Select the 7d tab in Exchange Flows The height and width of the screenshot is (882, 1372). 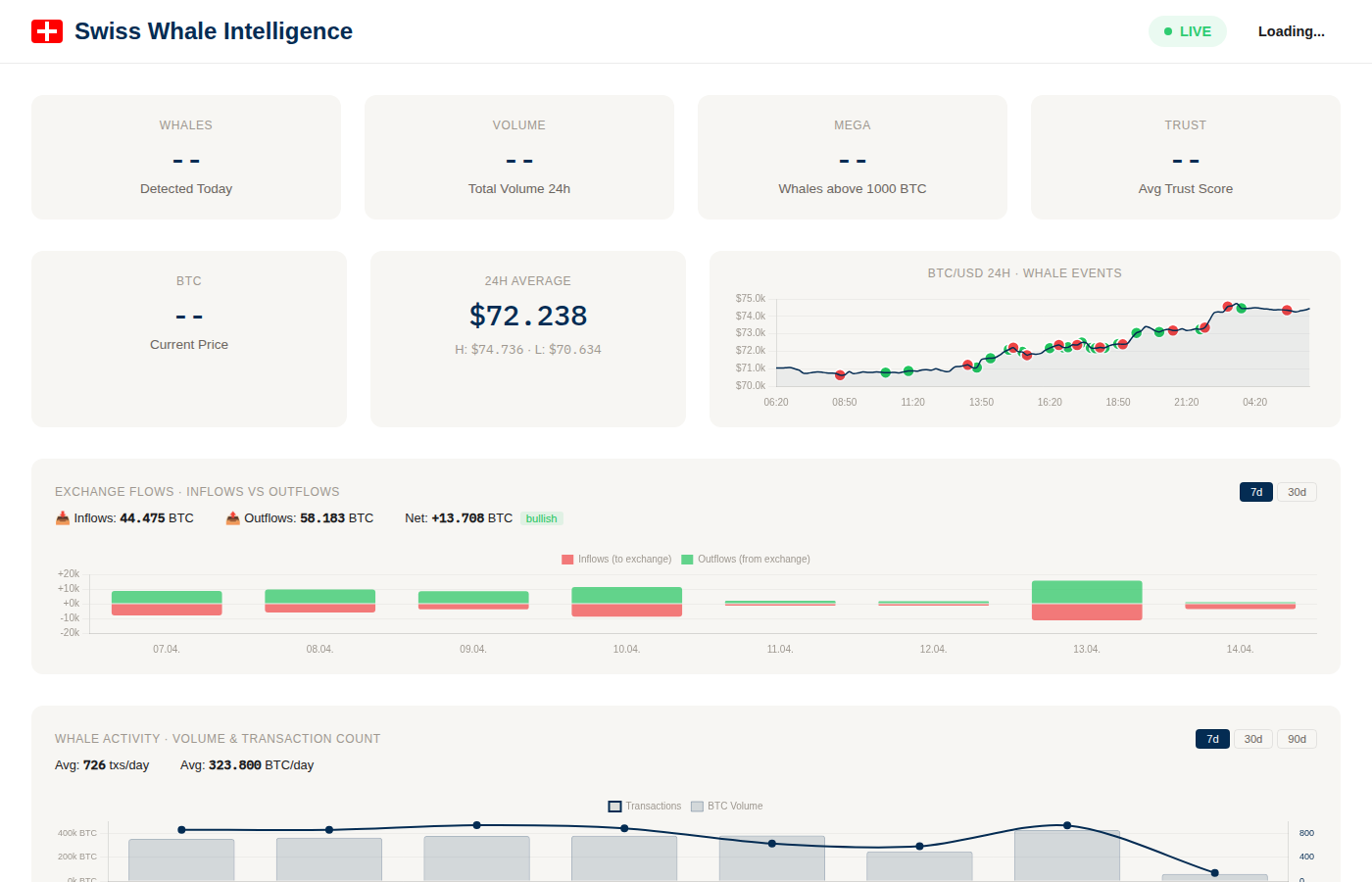1255,491
